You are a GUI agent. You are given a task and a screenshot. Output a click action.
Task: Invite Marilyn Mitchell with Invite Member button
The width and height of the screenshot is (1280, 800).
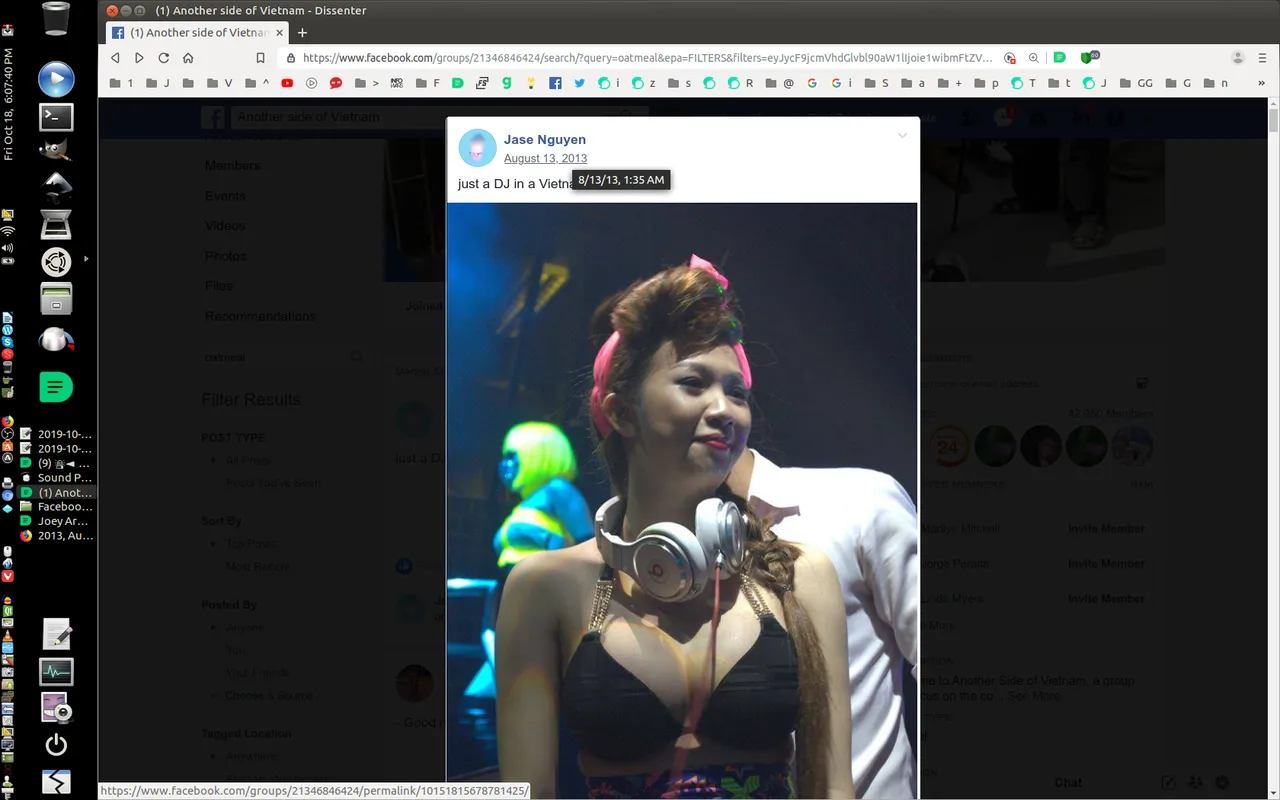(x=1106, y=529)
